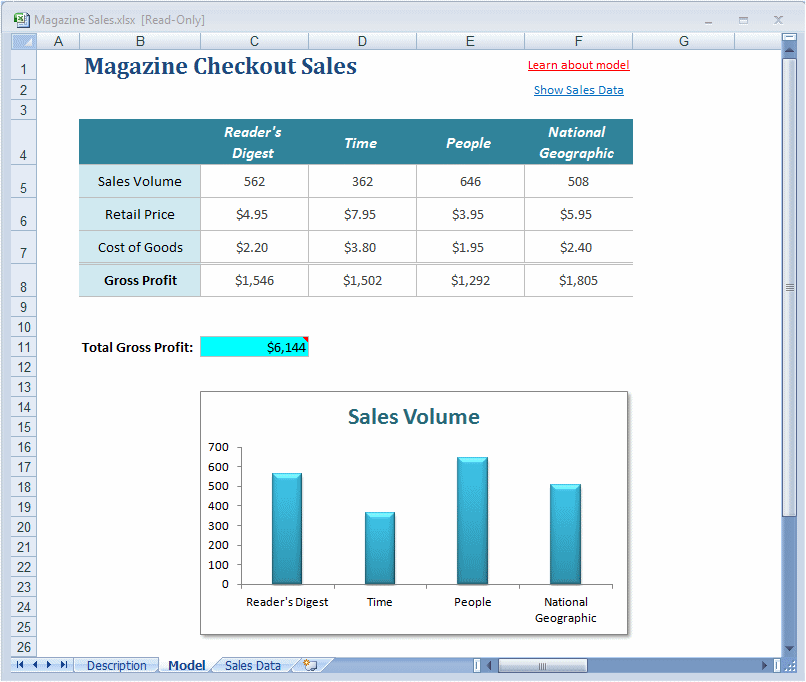Click the red comment indicator on Total Gross Profit cell
Viewport: 806px width, 682px height.
pyautogui.click(x=306, y=339)
